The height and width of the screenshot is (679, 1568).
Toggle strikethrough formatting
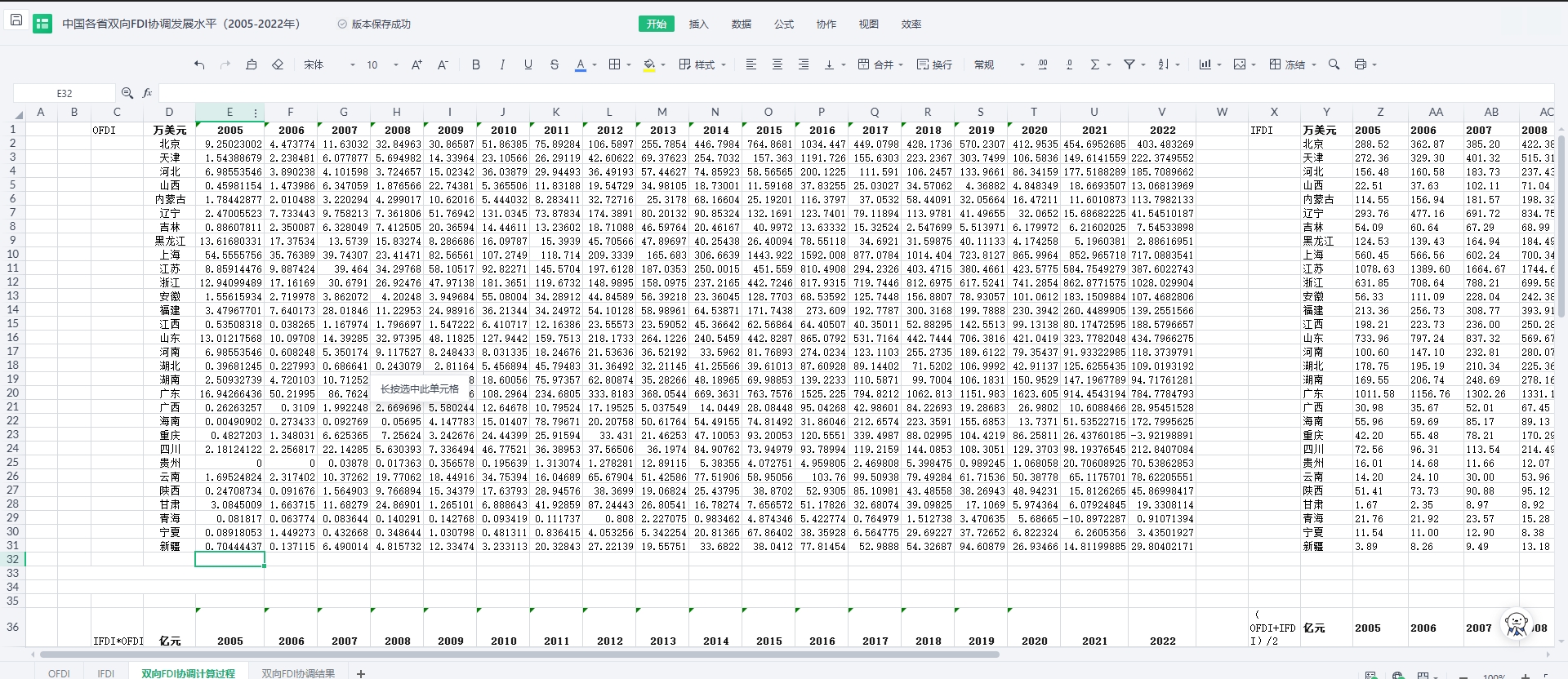[555, 64]
